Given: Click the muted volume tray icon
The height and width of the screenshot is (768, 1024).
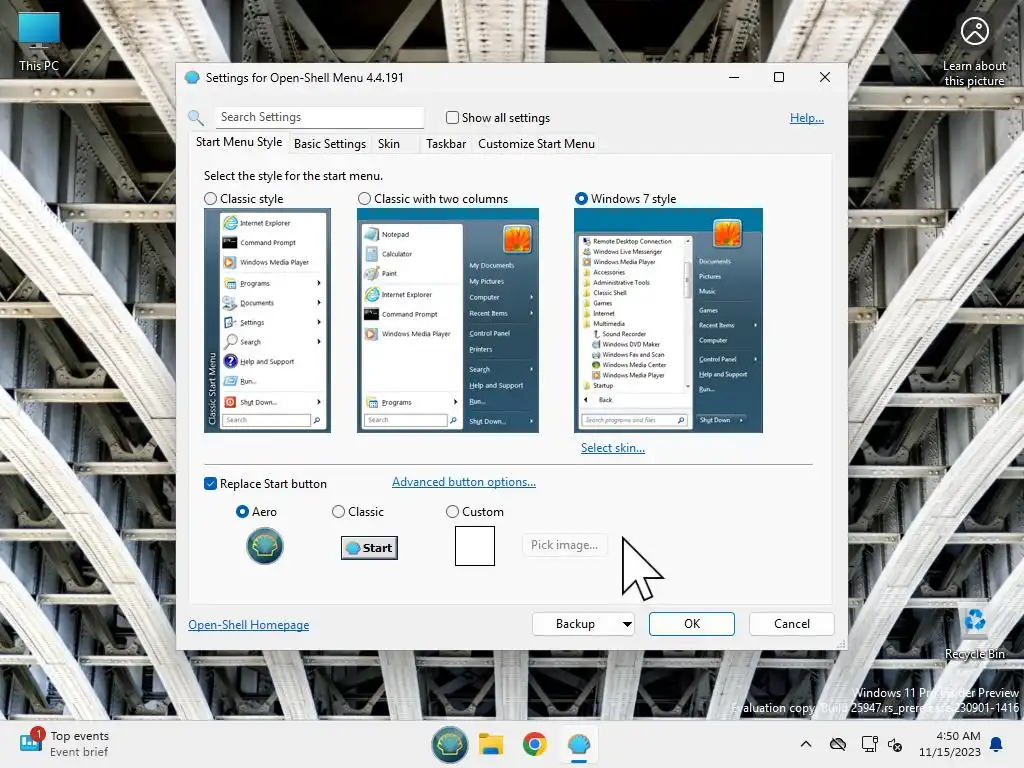Looking at the screenshot, I should 895,744.
